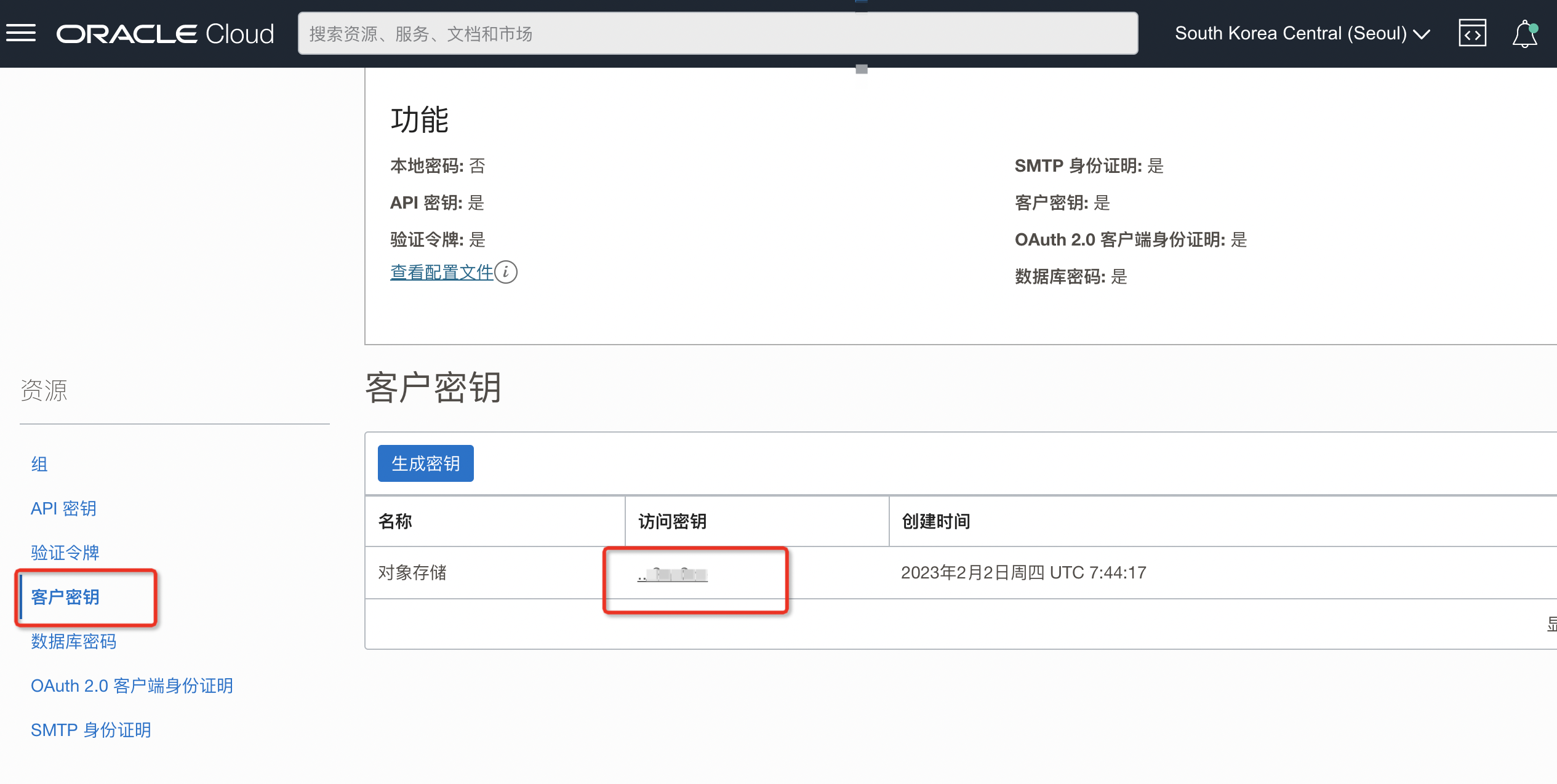
Task: Click the 名称 column header
Action: tap(395, 521)
